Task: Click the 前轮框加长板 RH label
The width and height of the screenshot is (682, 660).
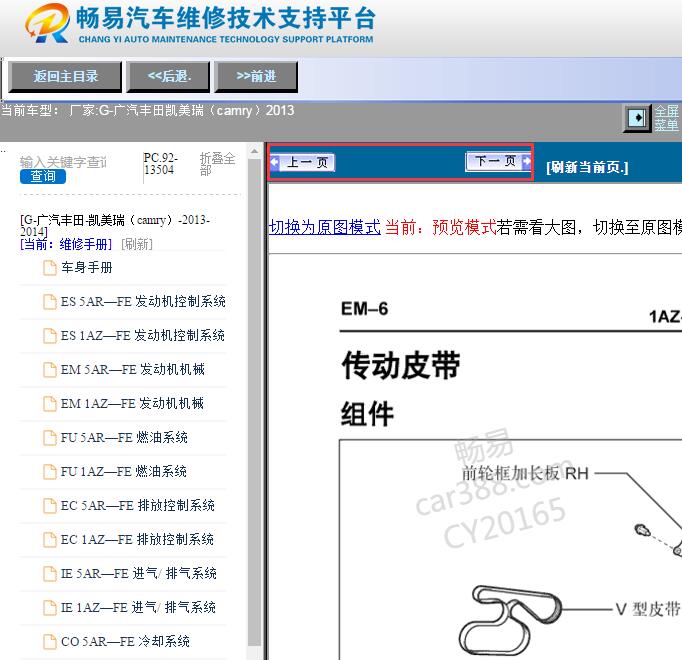Action: (525, 473)
